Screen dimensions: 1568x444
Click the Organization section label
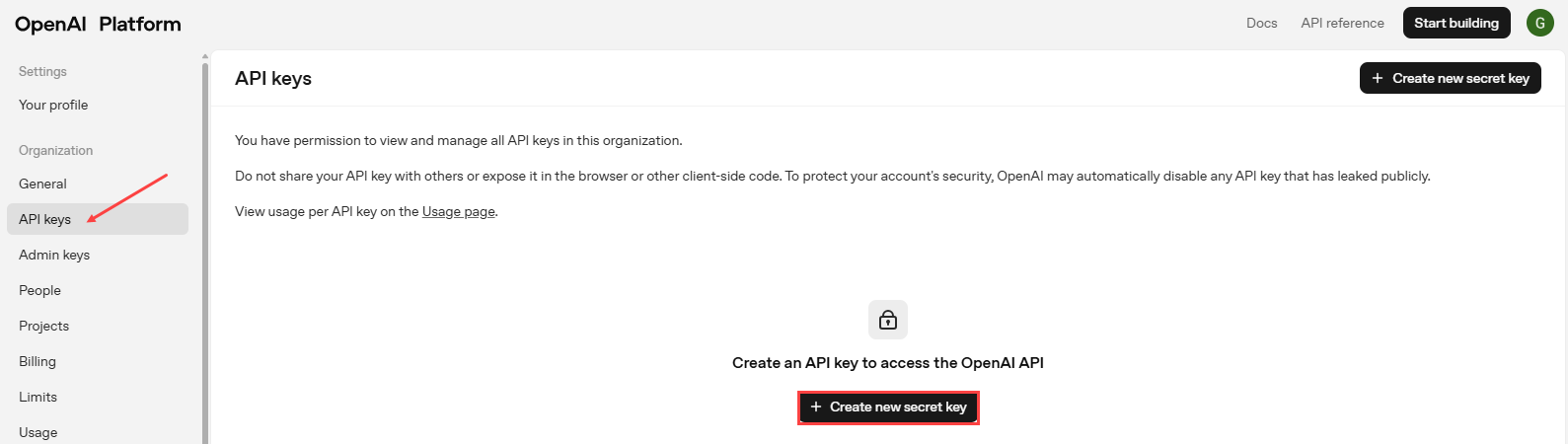(55, 150)
